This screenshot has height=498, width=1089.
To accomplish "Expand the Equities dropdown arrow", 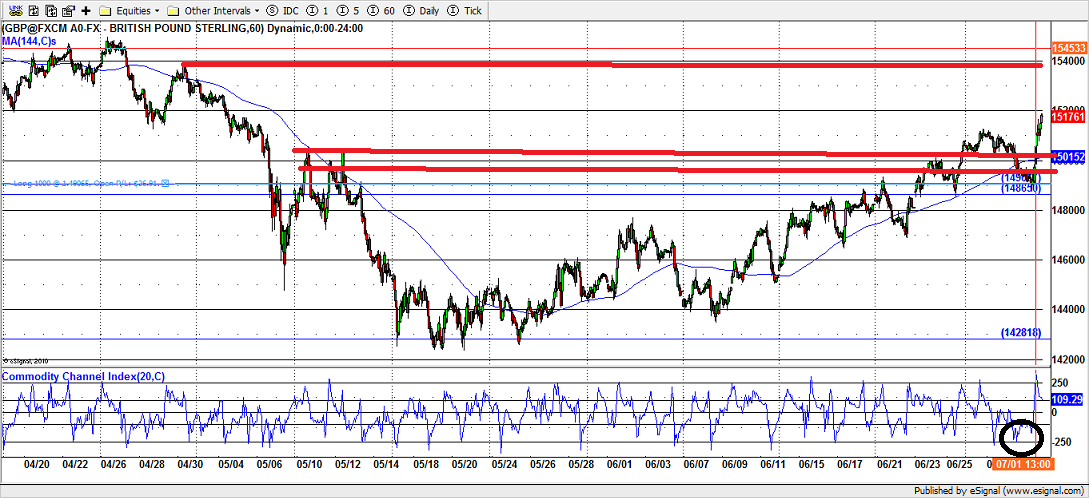I will click(x=157, y=11).
